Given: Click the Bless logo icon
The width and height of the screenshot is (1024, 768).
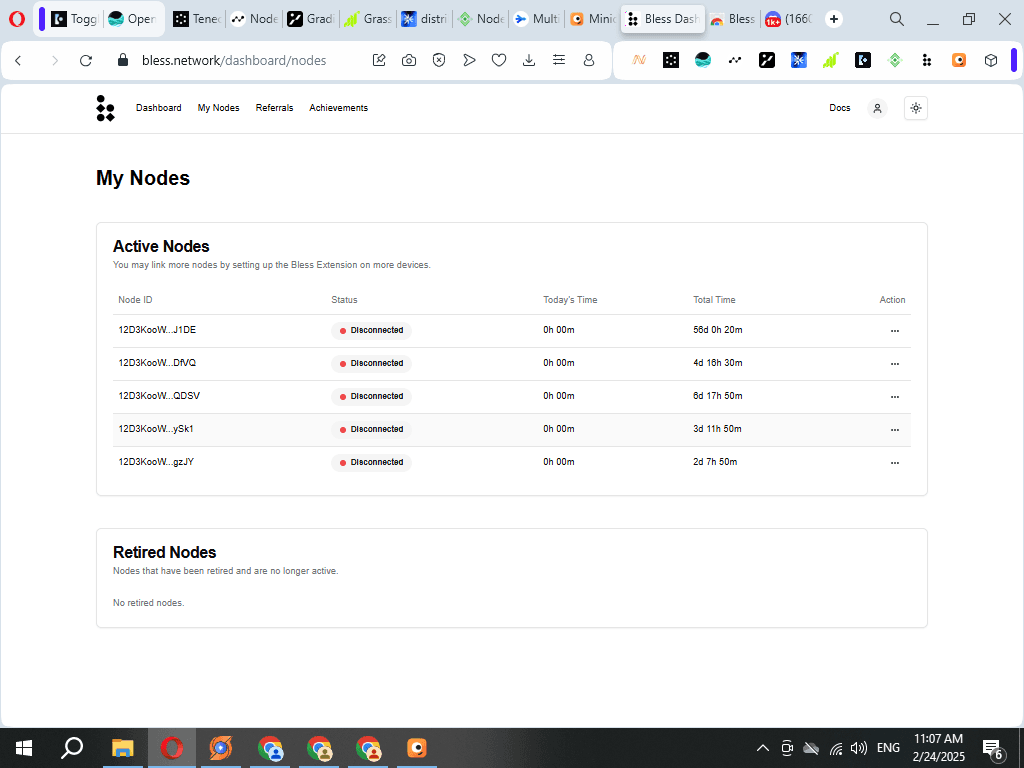Looking at the screenshot, I should 105,108.
